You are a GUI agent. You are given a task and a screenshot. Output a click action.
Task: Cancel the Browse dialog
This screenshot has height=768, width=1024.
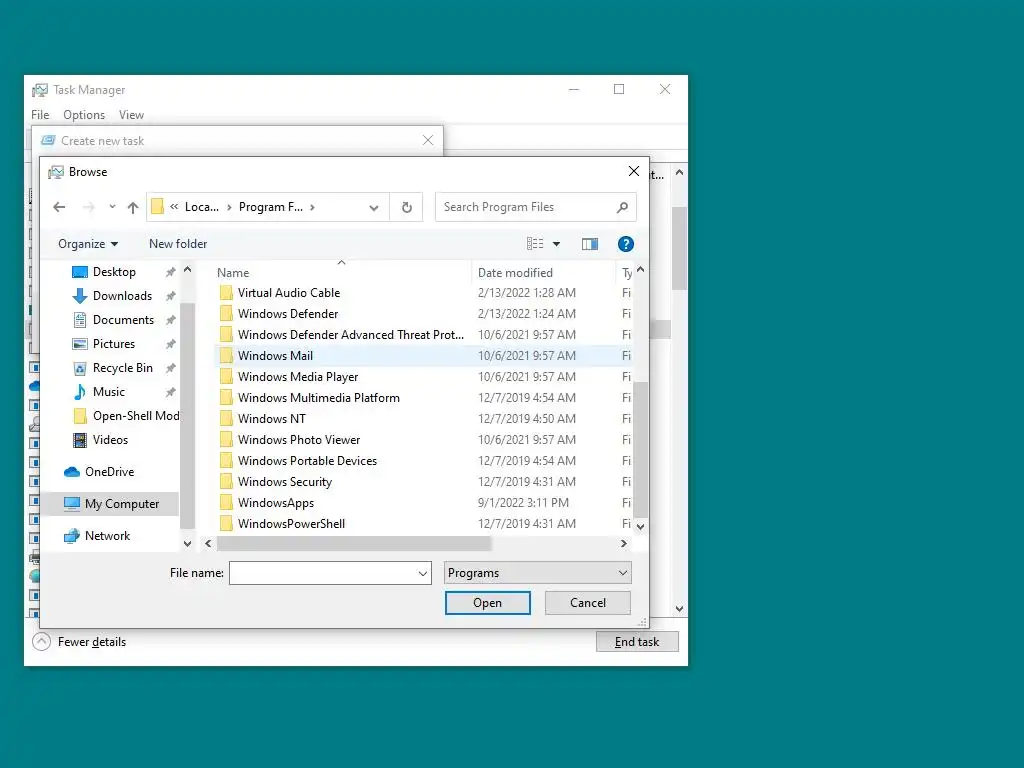click(x=588, y=603)
